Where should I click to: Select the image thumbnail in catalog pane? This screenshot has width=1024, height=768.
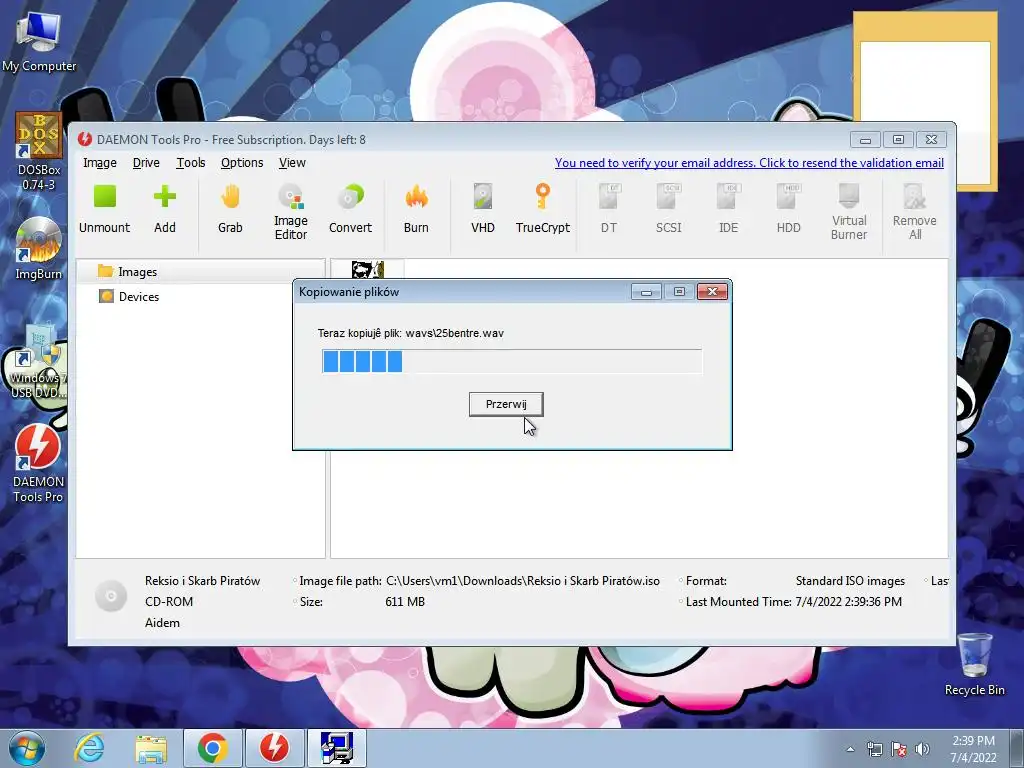tap(368, 269)
